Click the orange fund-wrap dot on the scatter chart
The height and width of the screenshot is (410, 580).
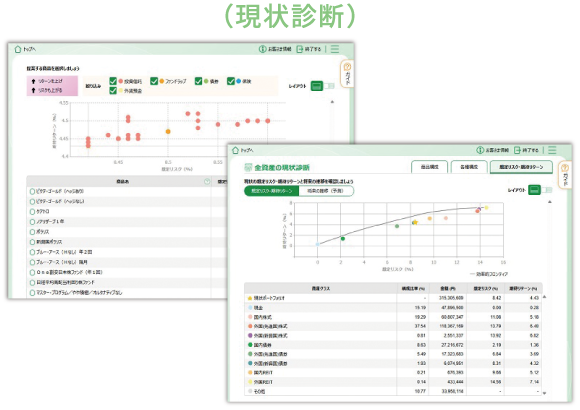[168, 131]
